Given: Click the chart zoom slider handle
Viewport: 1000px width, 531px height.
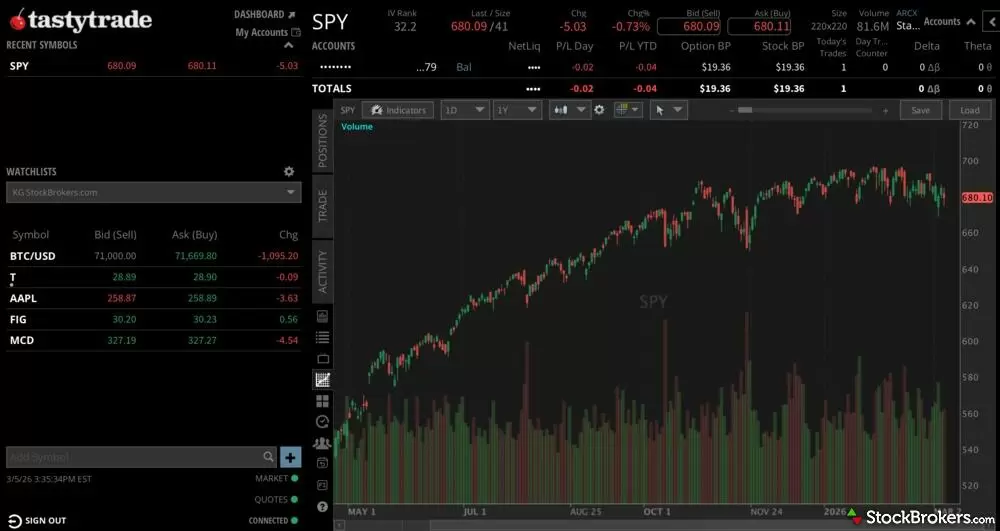Looking at the screenshot, I should (x=744, y=110).
